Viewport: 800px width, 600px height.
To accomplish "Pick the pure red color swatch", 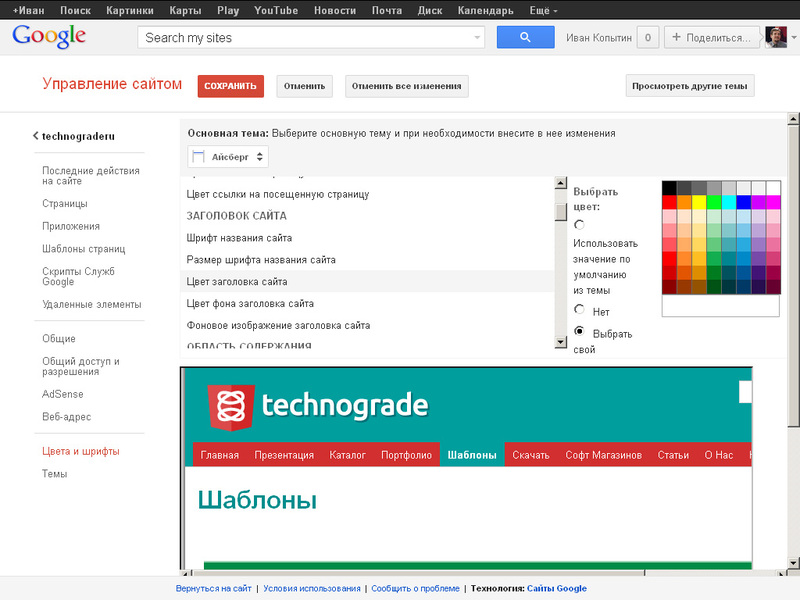I will point(669,202).
